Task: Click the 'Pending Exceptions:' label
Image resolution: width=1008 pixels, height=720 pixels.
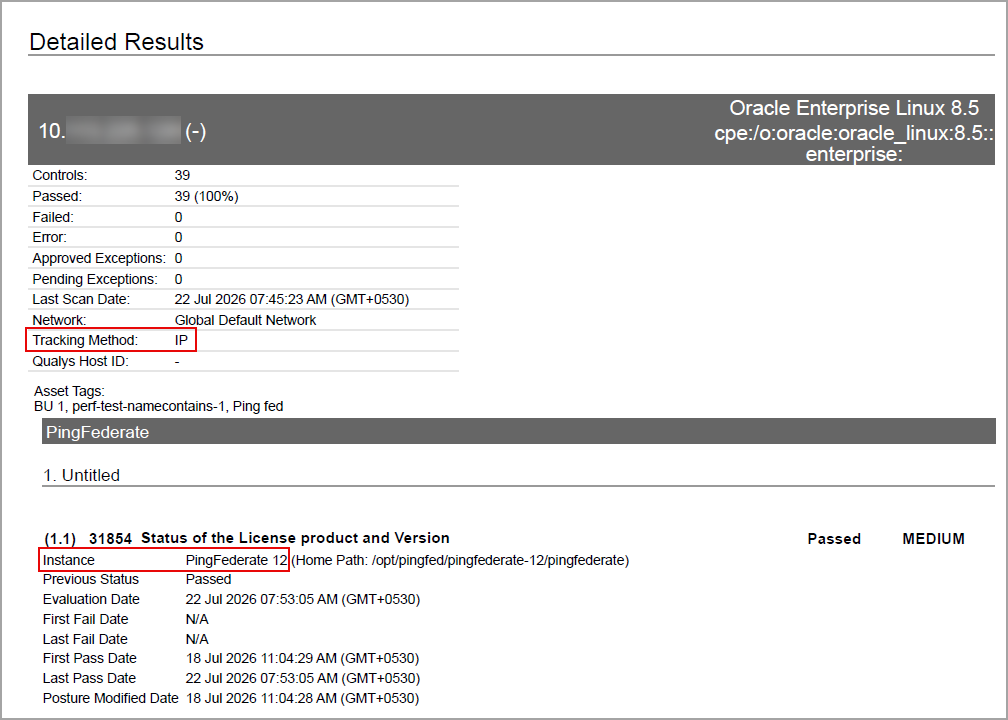Action: [x=95, y=279]
